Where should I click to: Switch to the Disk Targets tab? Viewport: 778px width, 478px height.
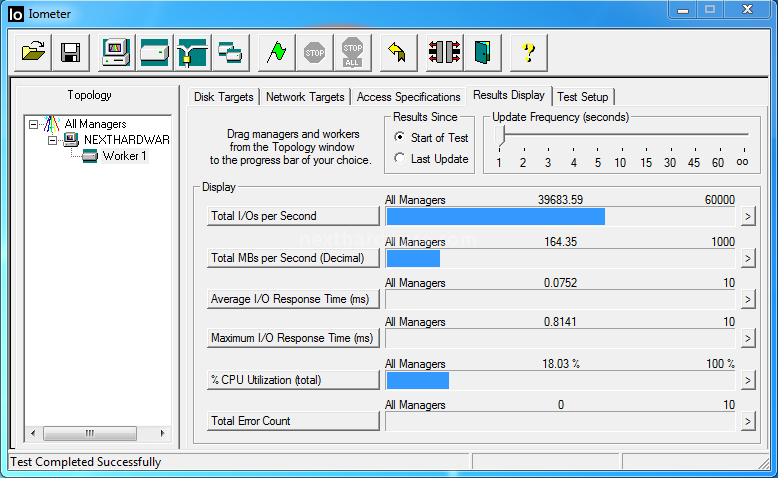tap(224, 97)
